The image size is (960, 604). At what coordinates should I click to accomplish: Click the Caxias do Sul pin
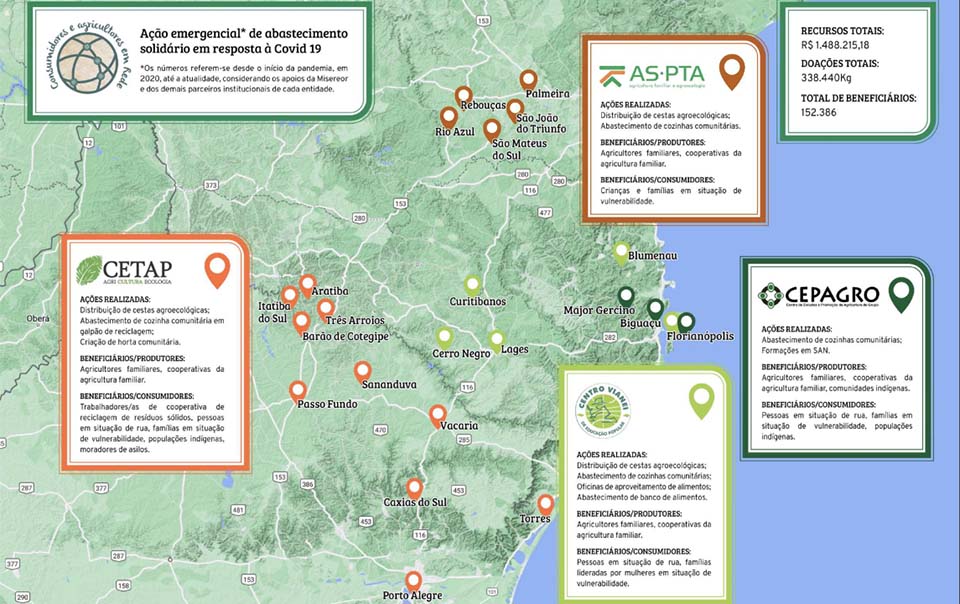414,490
